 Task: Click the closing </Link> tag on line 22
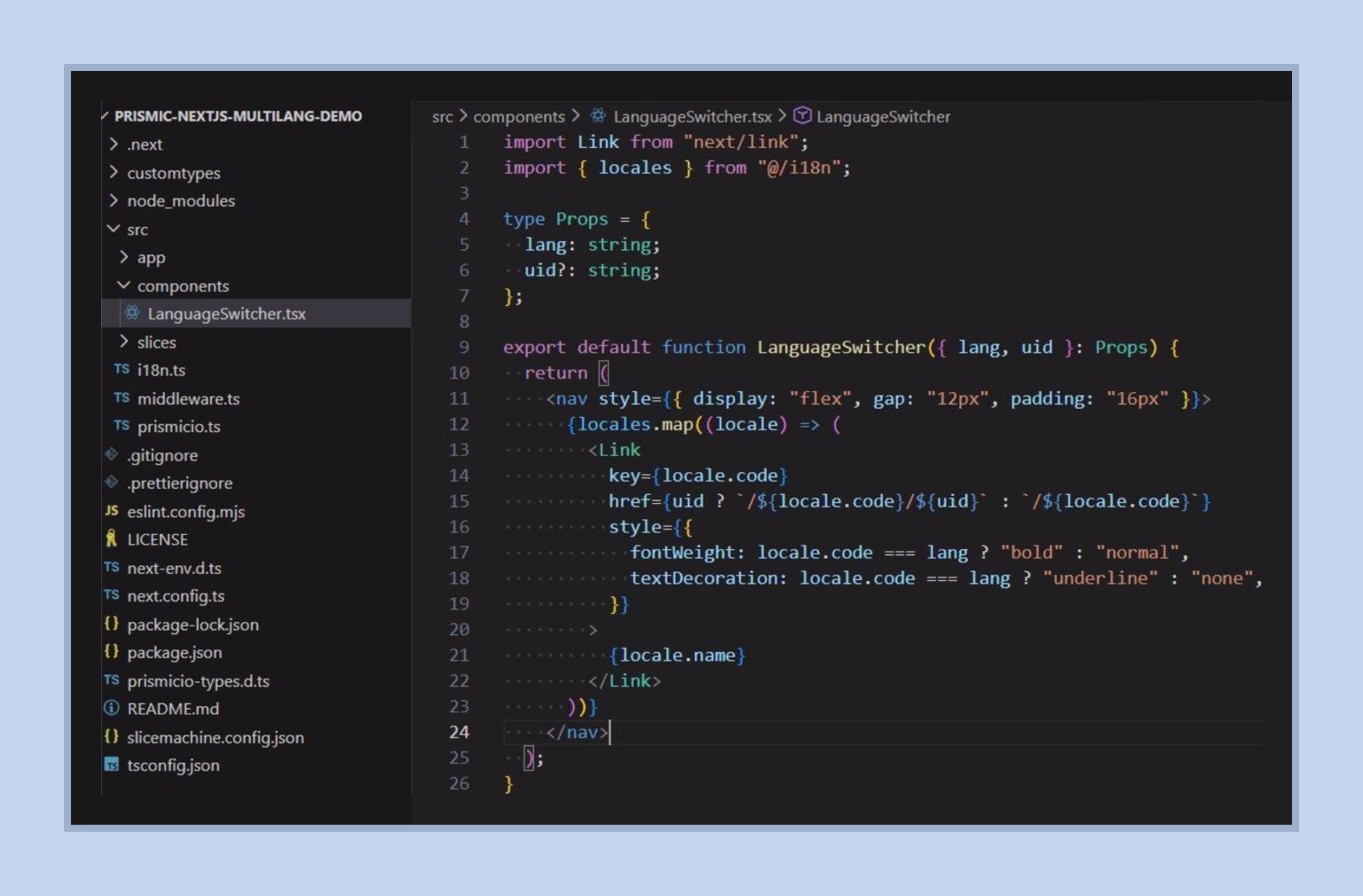point(625,681)
